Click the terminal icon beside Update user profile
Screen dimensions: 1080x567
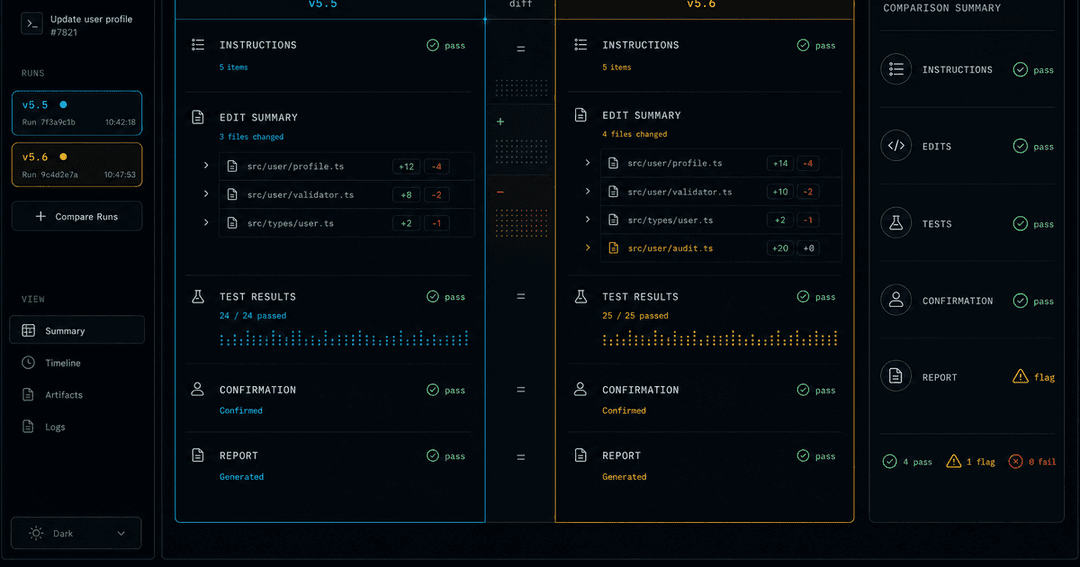click(32, 23)
